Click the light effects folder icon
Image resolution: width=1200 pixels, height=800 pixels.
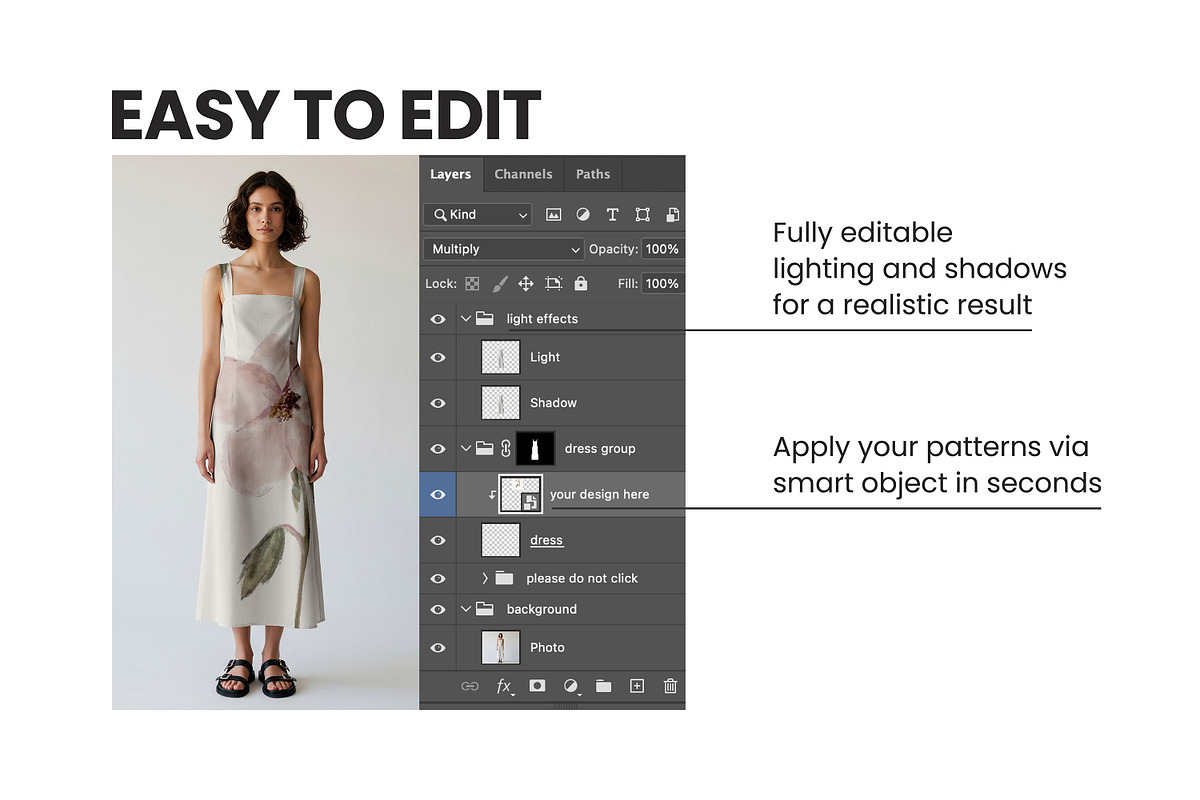(485, 319)
